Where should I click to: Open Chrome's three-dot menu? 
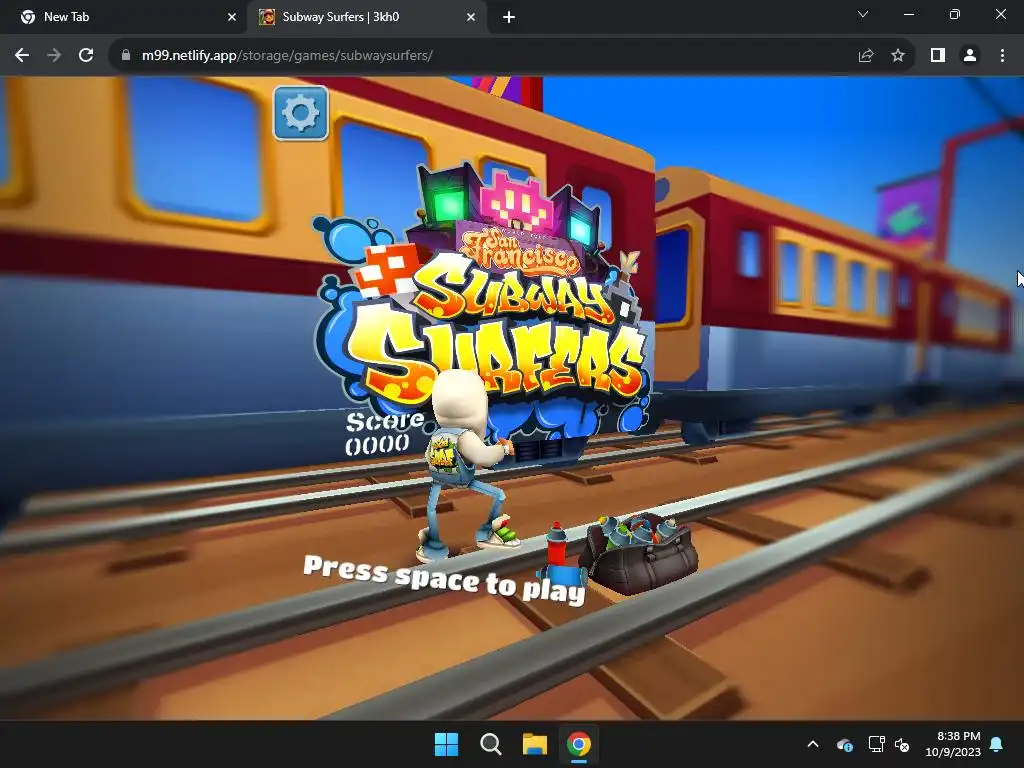[x=1002, y=56]
